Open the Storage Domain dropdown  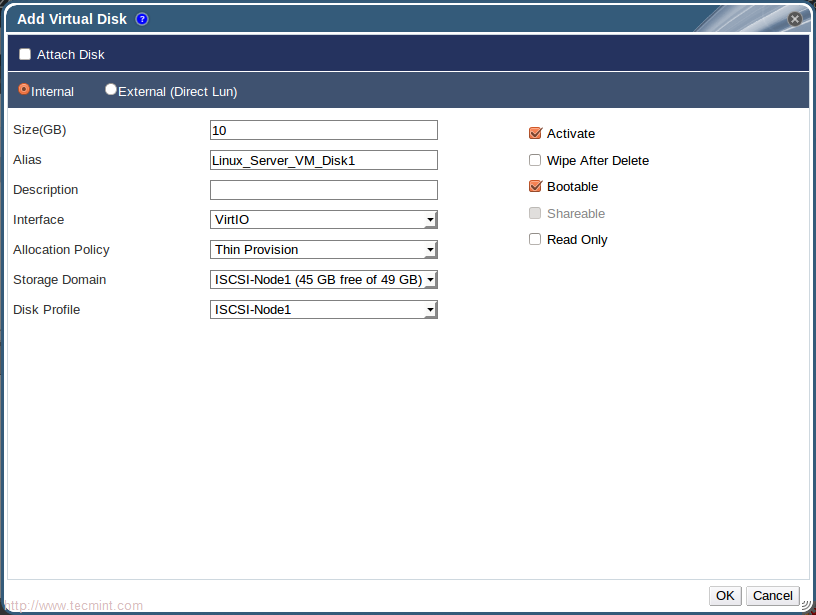324,280
